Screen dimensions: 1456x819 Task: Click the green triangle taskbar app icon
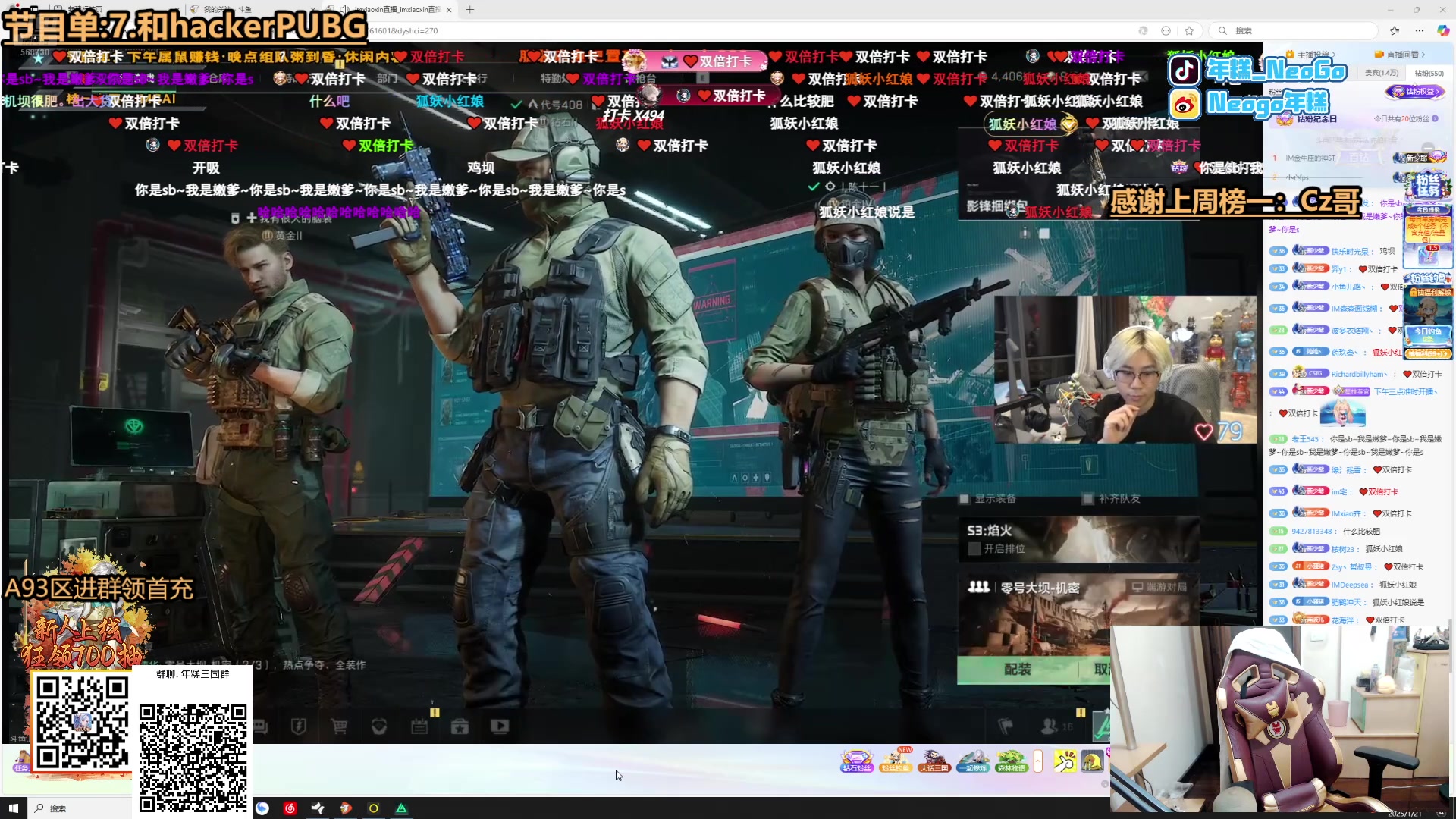[x=401, y=808]
